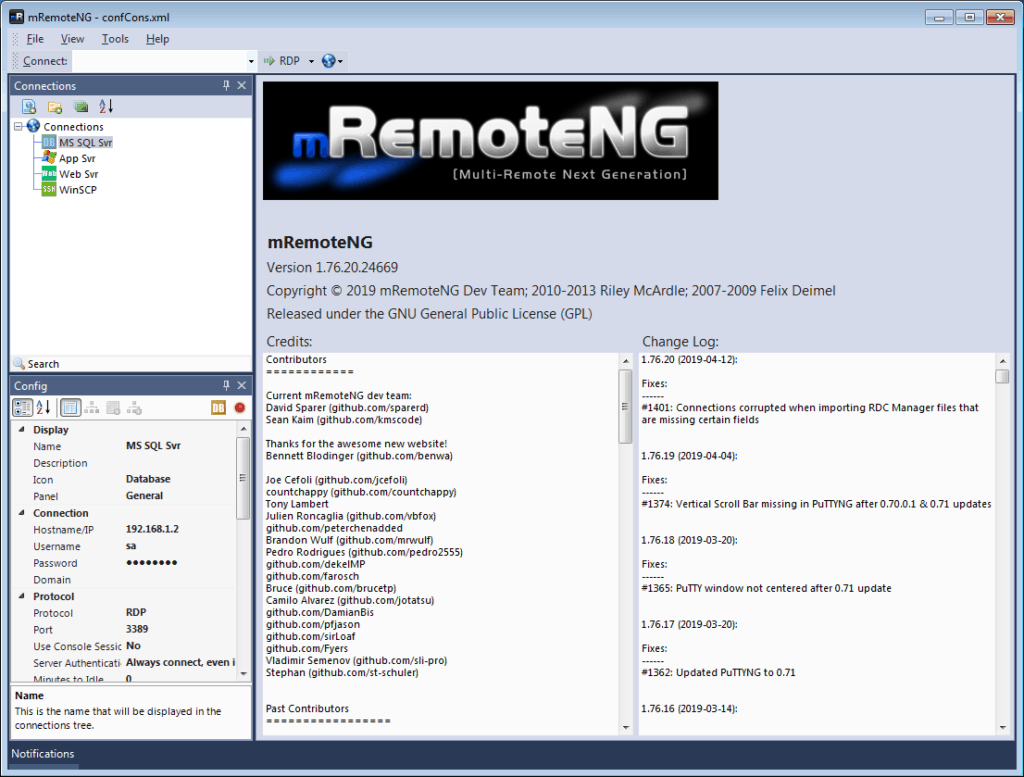1024x777 pixels.
Task: Open the View menu
Action: tap(72, 39)
